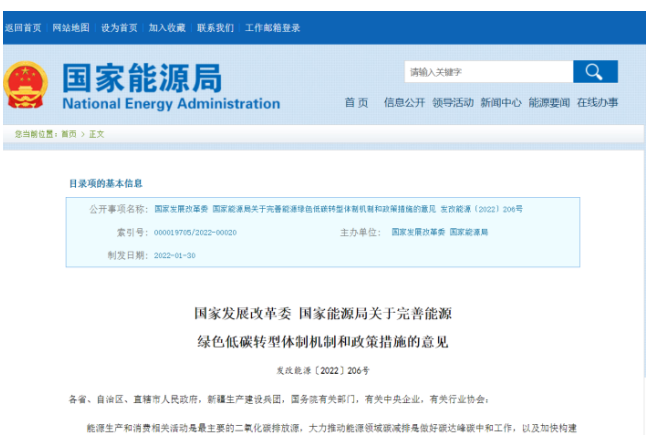The width and height of the screenshot is (652, 441).
Task: Focus the keyword search field
Action: pos(489,71)
